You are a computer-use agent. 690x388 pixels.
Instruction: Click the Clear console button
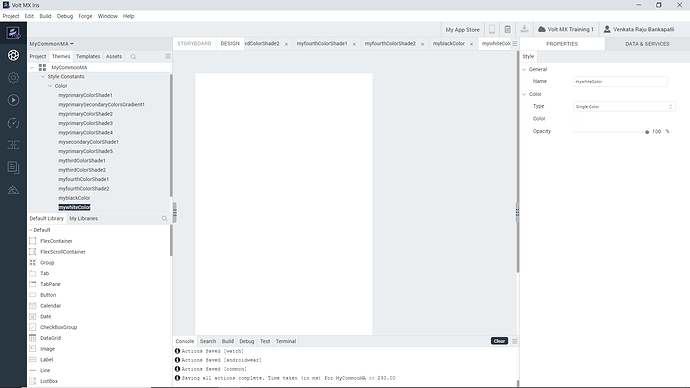(x=499, y=341)
